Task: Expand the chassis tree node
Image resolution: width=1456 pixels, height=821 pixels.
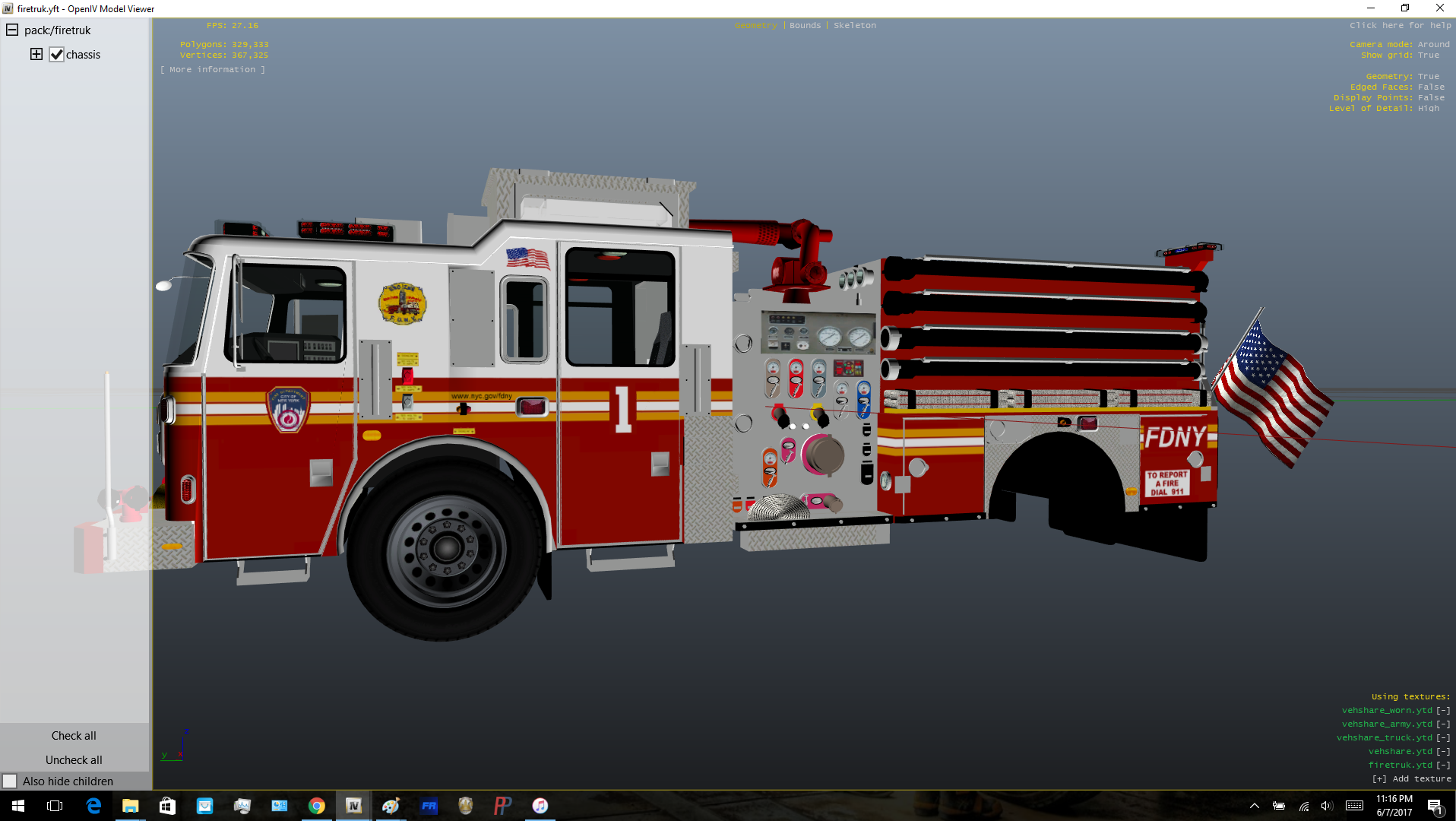Action: [36, 54]
